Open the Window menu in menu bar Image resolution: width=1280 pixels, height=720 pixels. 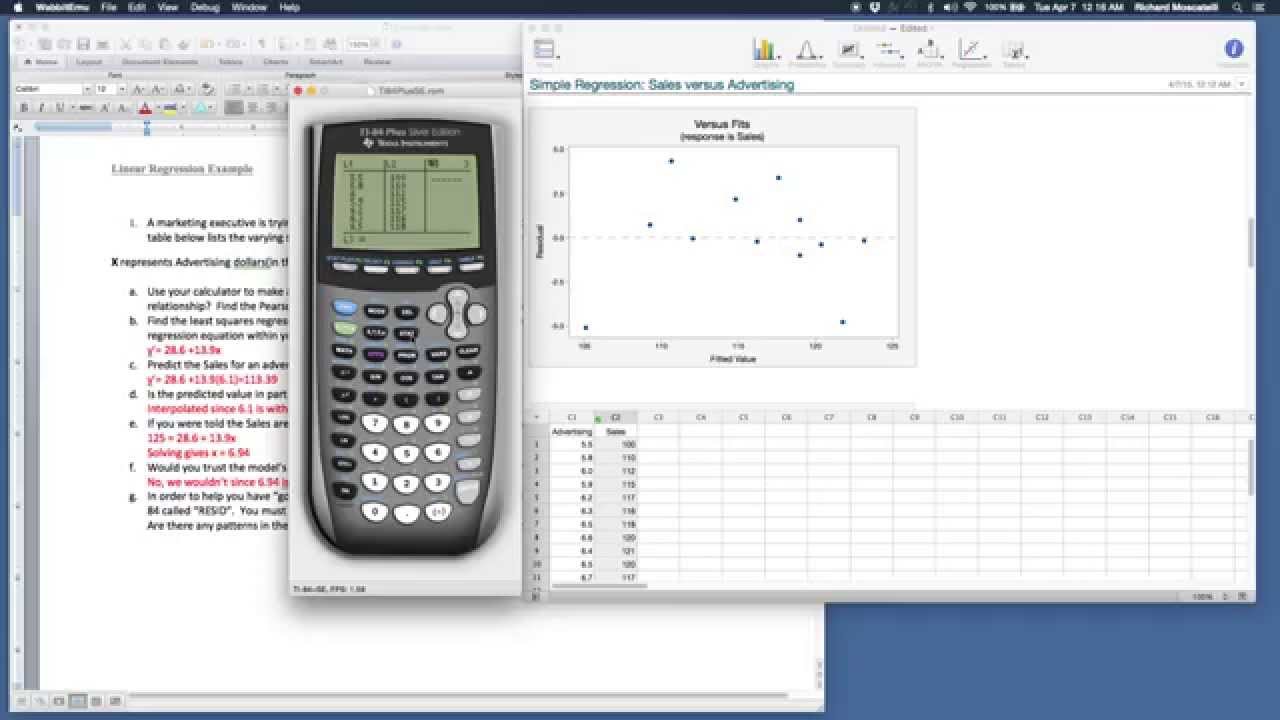249,7
